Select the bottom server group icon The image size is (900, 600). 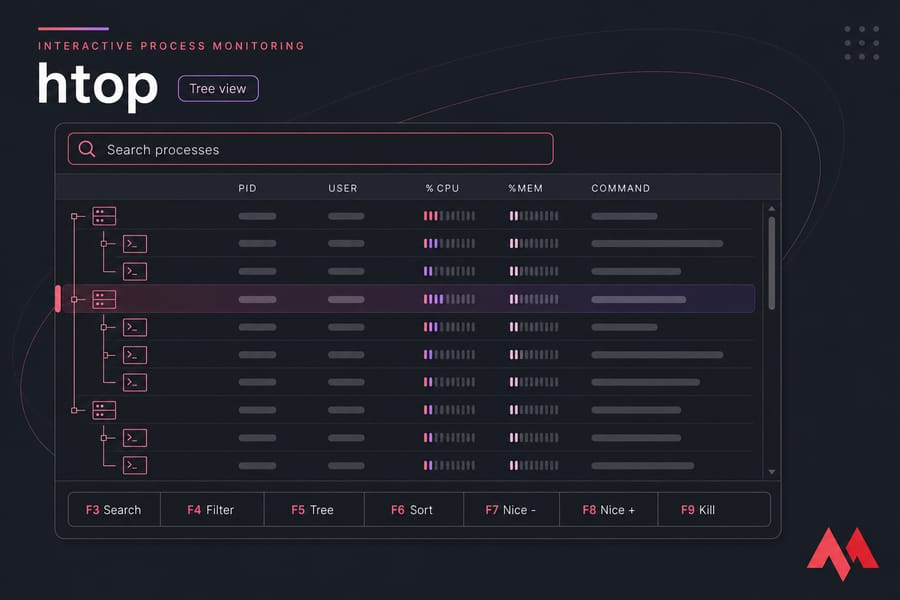(104, 410)
